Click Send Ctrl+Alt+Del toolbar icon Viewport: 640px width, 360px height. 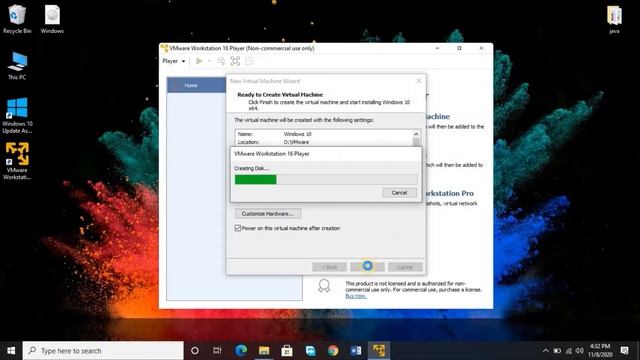click(x=221, y=61)
